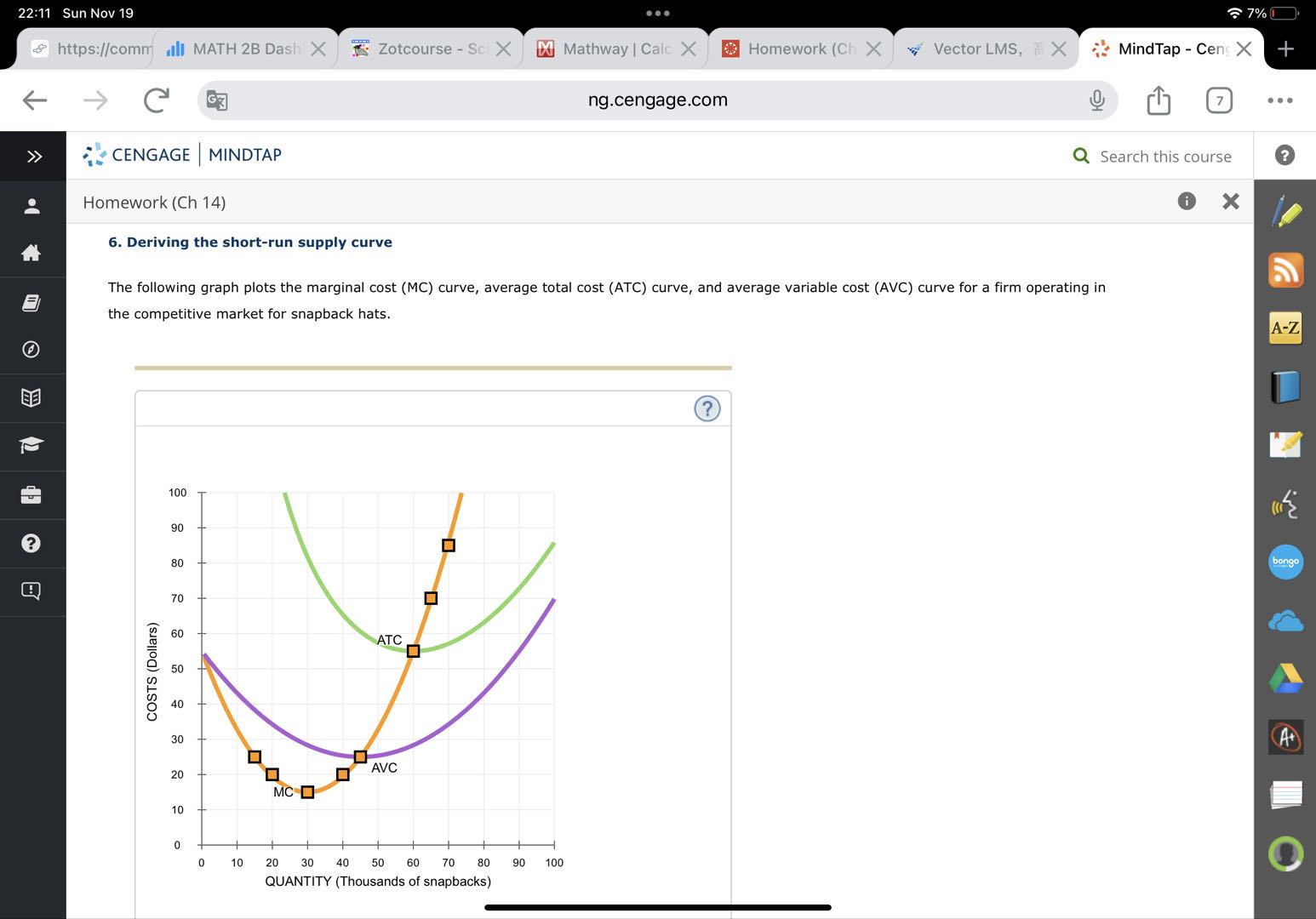Open the flashcards app
This screenshot has width=1316, height=919.
pyautogui.click(x=1285, y=795)
